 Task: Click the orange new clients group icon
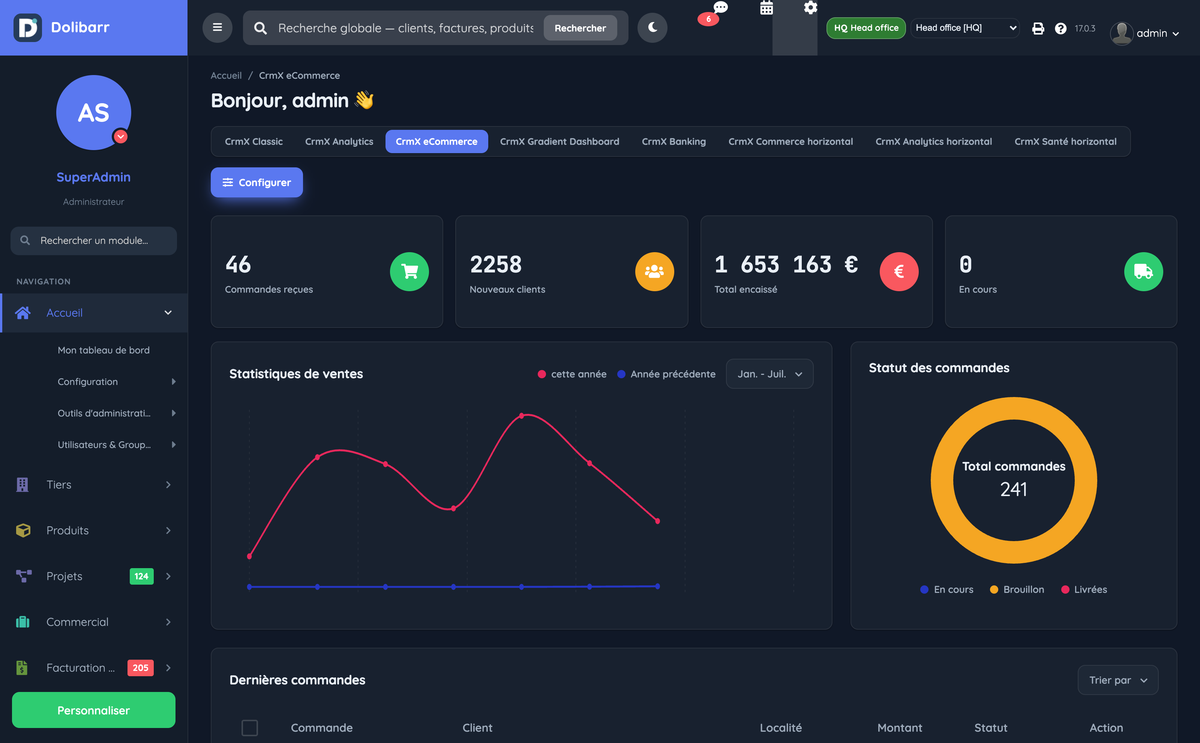coord(654,271)
